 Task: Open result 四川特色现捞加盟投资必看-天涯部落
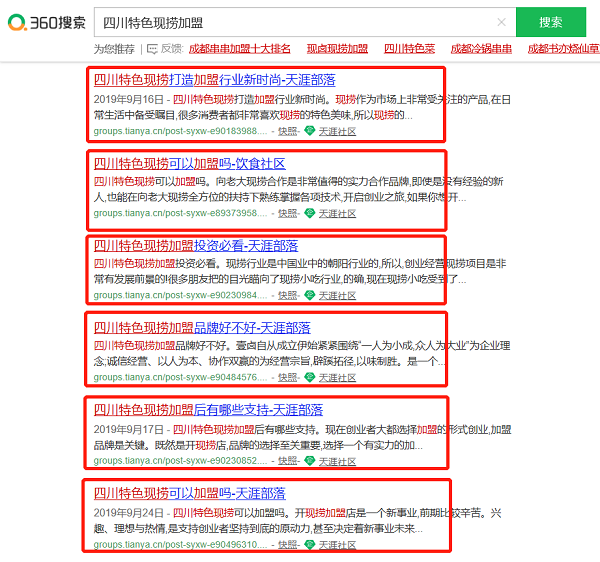[x=195, y=246]
